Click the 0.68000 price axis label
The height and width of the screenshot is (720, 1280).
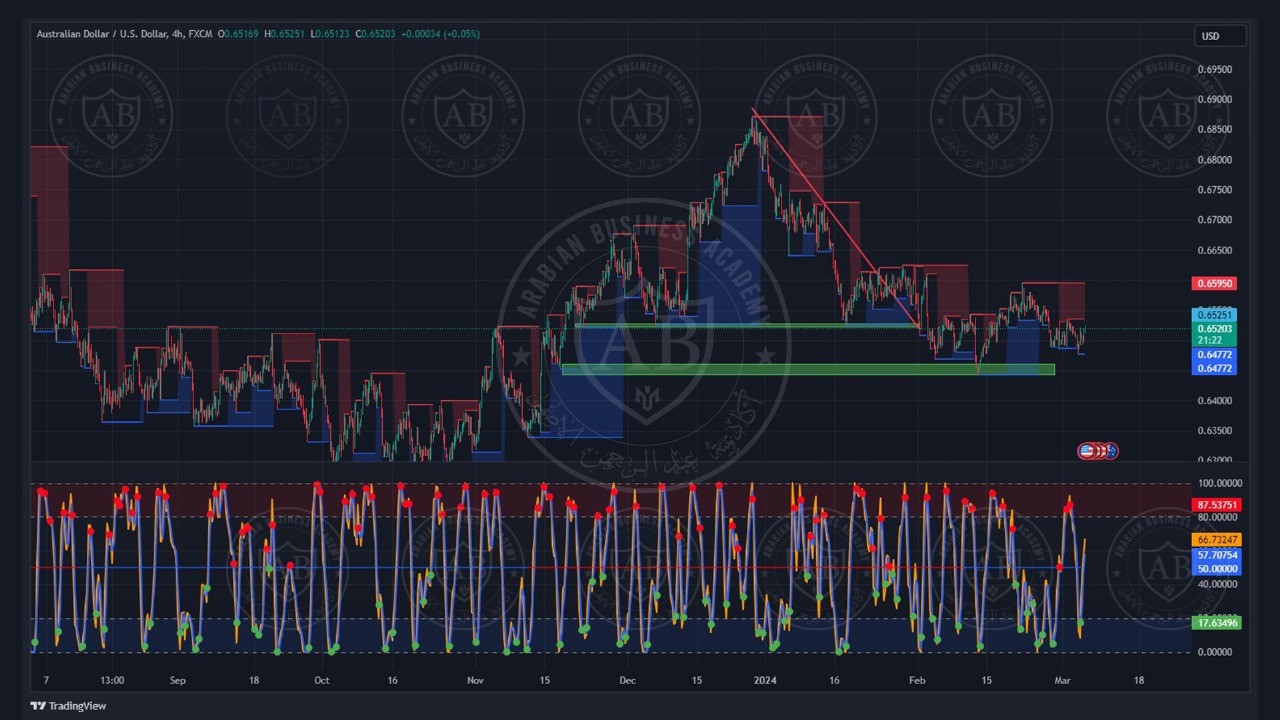tap(1215, 160)
